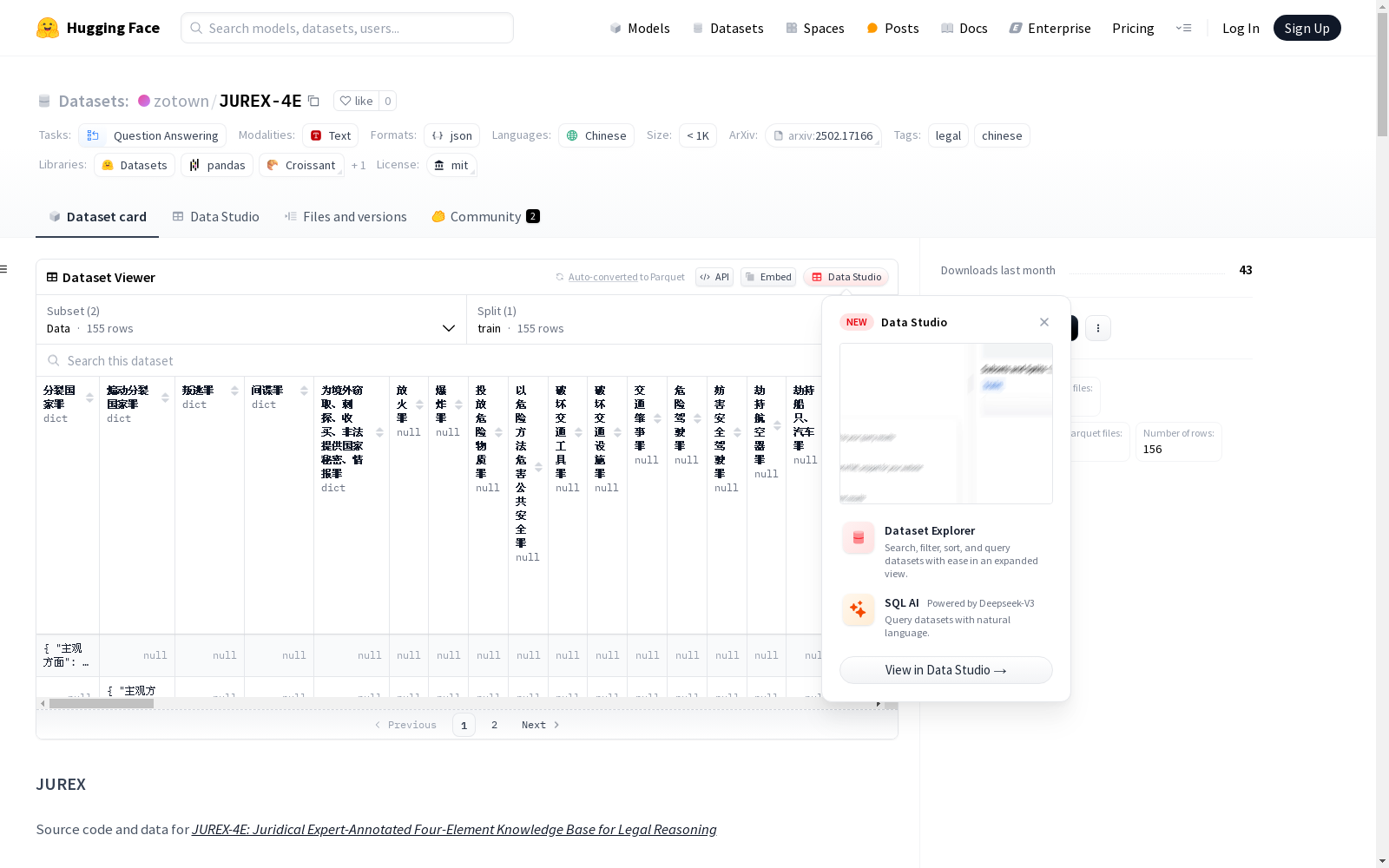The width and height of the screenshot is (1389, 868).
Task: Click the Next page button
Action: pyautogui.click(x=540, y=725)
